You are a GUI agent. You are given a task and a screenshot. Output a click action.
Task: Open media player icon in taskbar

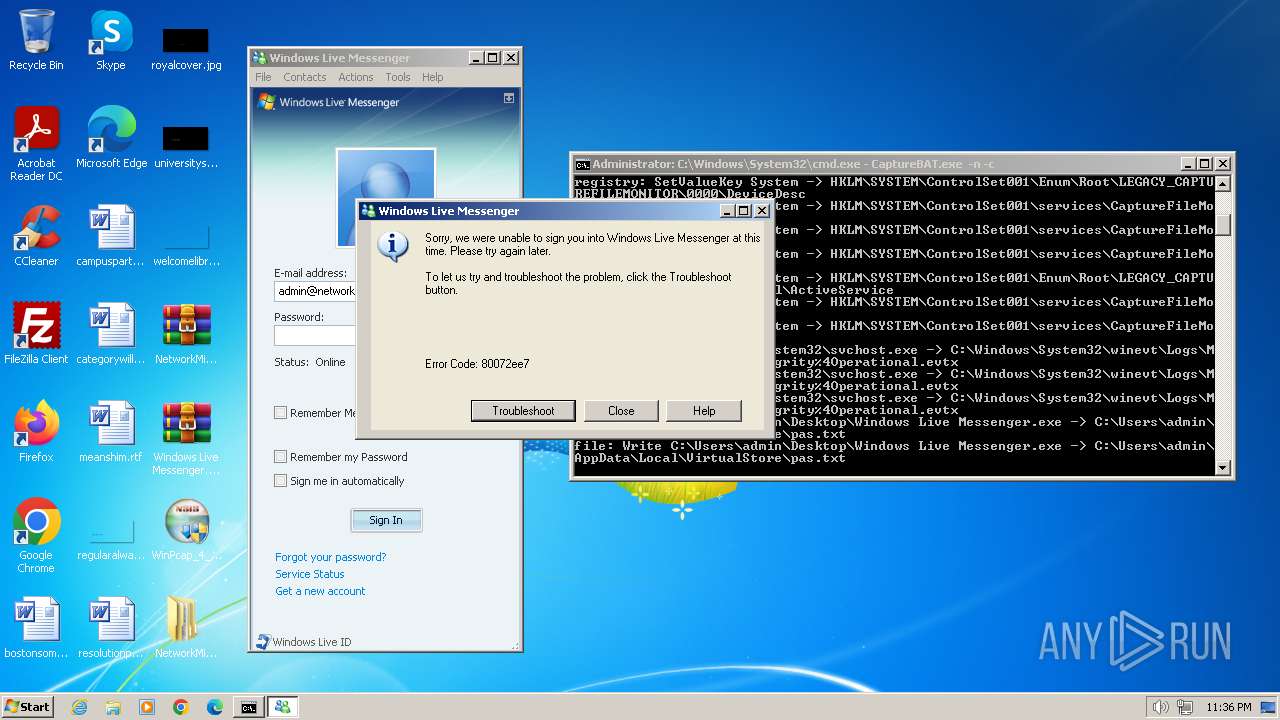pos(147,707)
